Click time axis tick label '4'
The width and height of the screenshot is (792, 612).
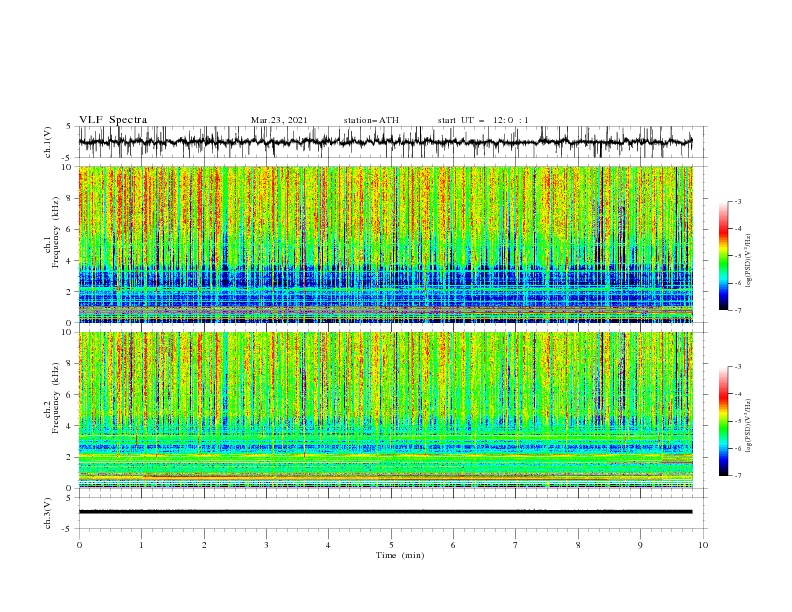[328, 545]
